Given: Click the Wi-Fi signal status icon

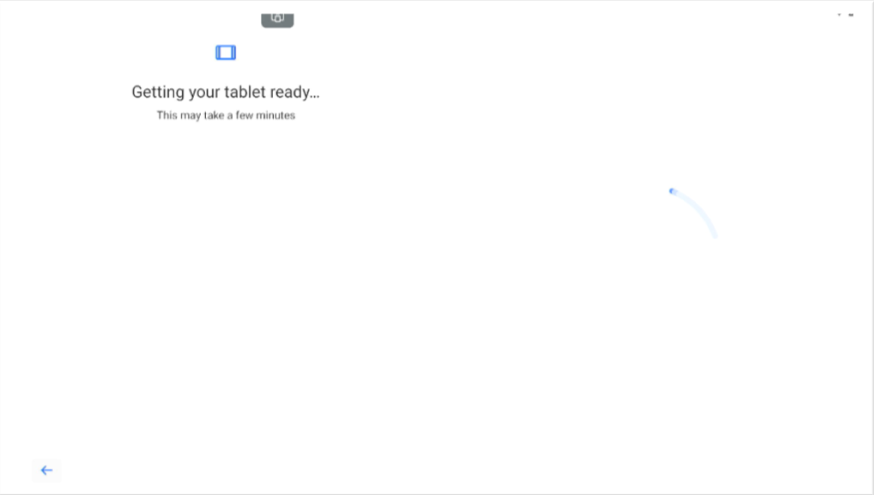Looking at the screenshot, I should 839,15.
